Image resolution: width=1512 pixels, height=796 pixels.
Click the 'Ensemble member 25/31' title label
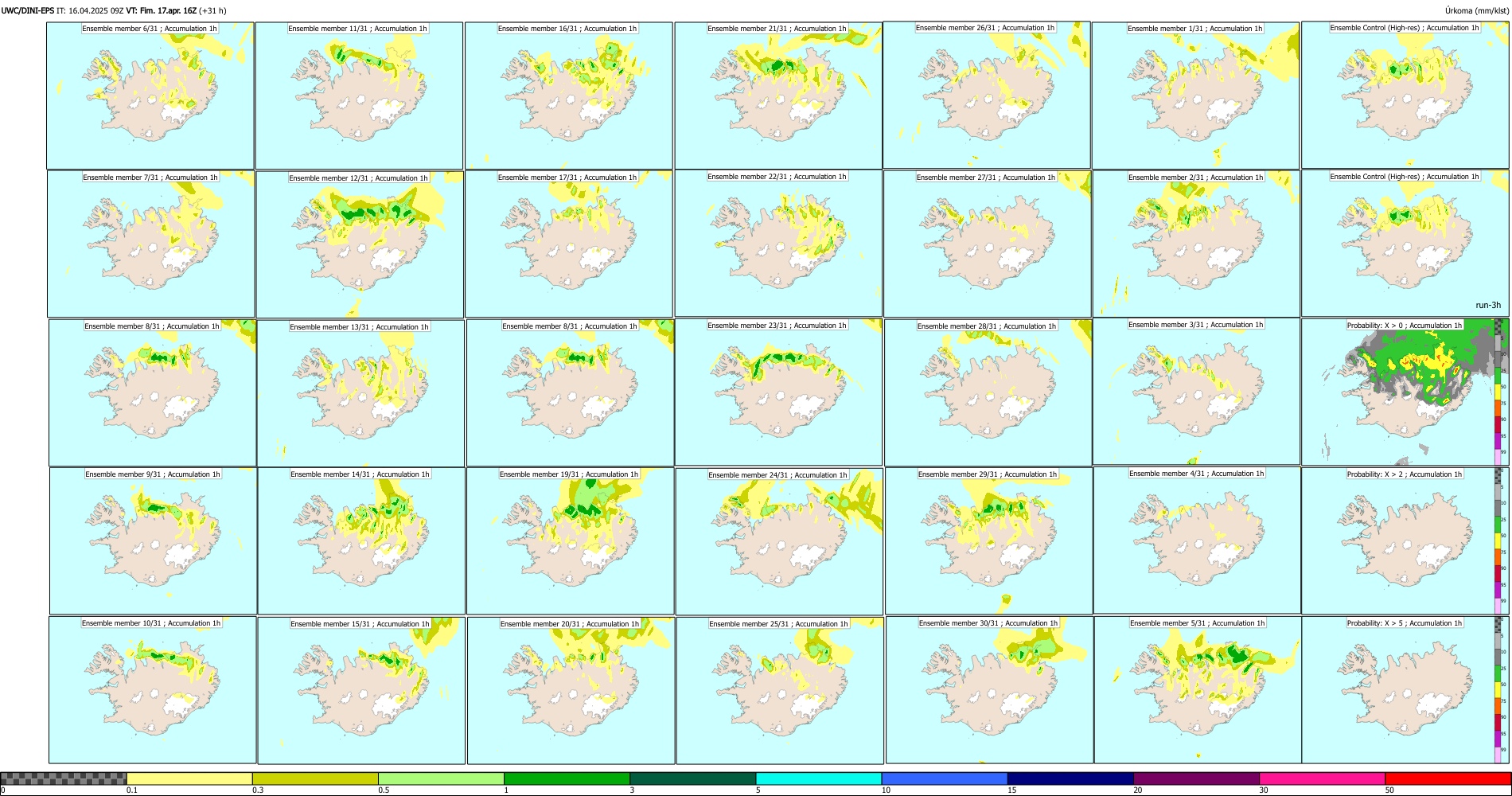click(x=778, y=624)
